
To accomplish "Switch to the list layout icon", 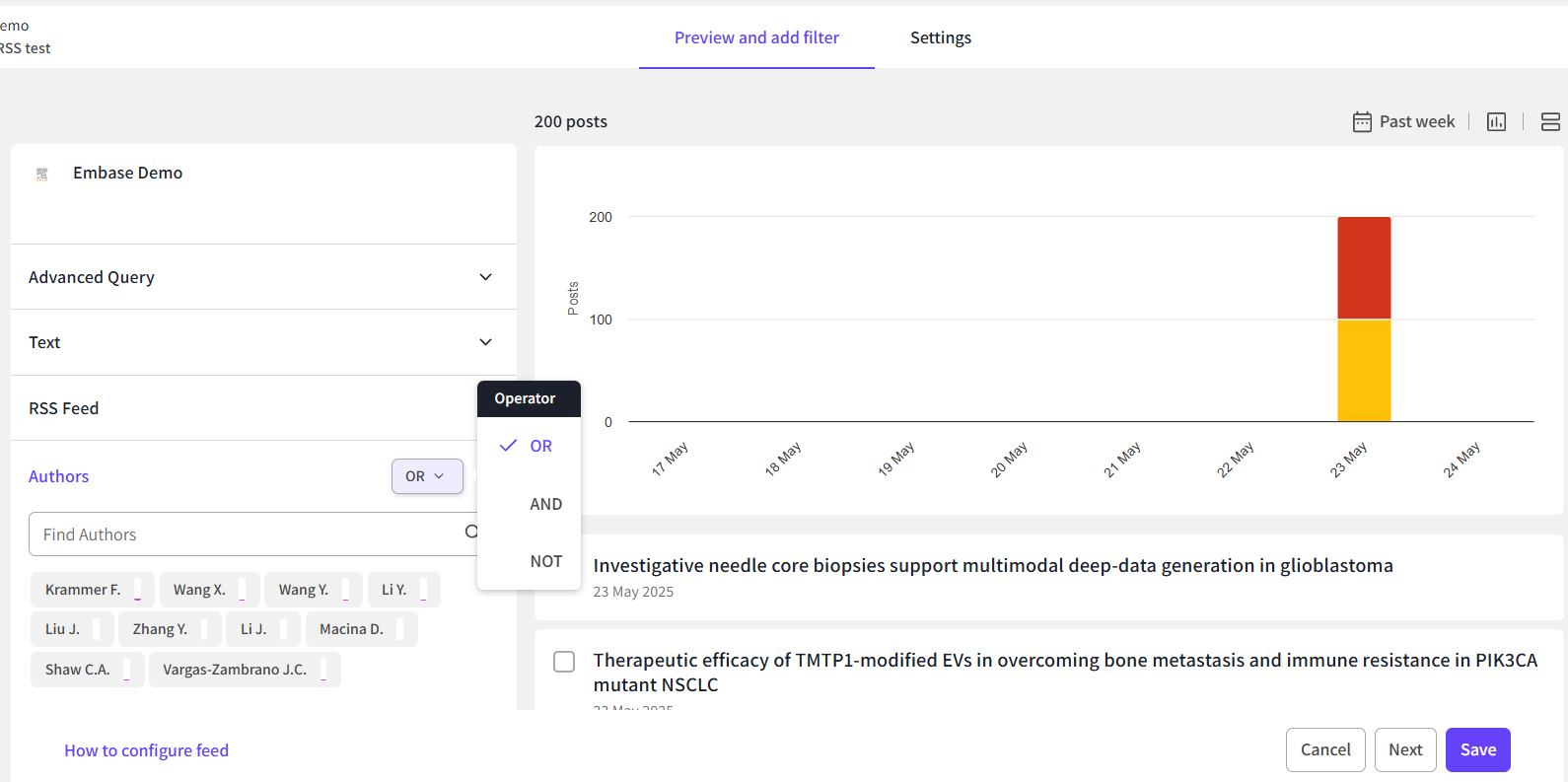I will point(1549,121).
